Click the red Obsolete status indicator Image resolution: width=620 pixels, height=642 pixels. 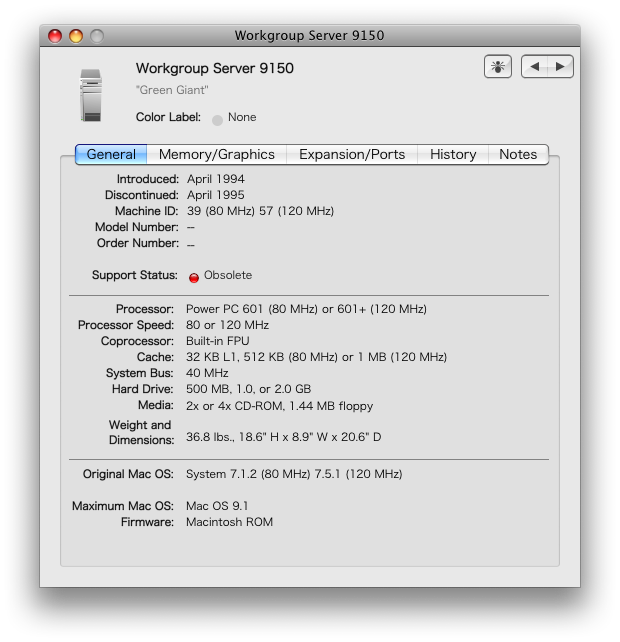pyautogui.click(x=194, y=278)
